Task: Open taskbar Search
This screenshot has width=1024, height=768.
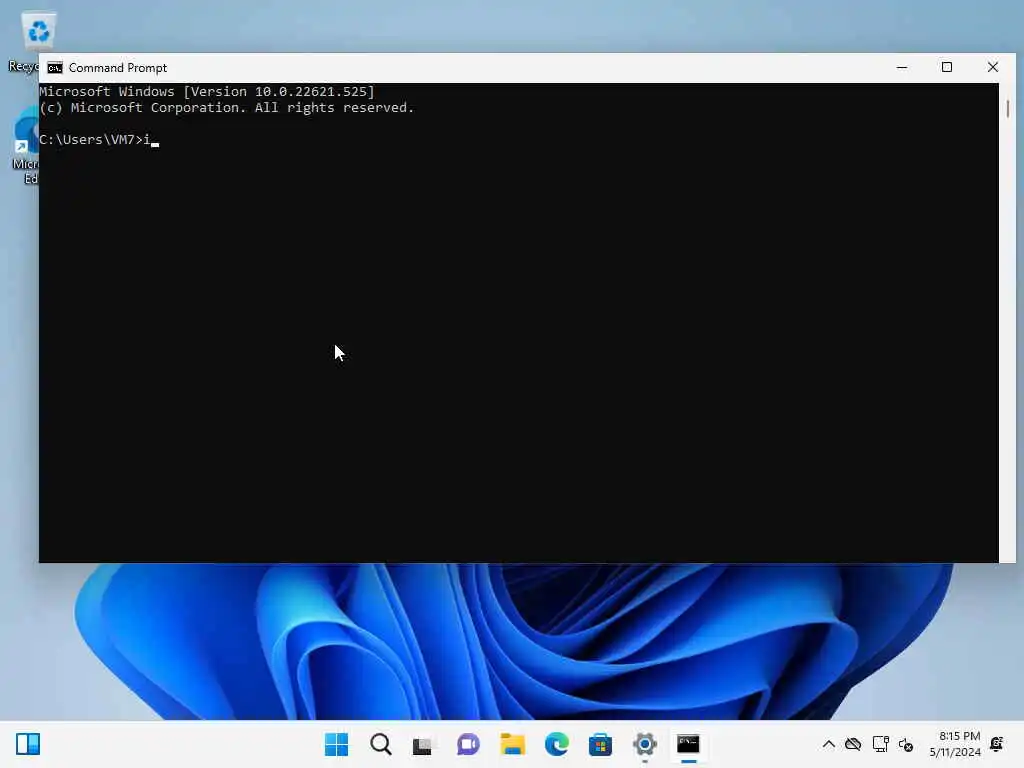Action: point(381,744)
